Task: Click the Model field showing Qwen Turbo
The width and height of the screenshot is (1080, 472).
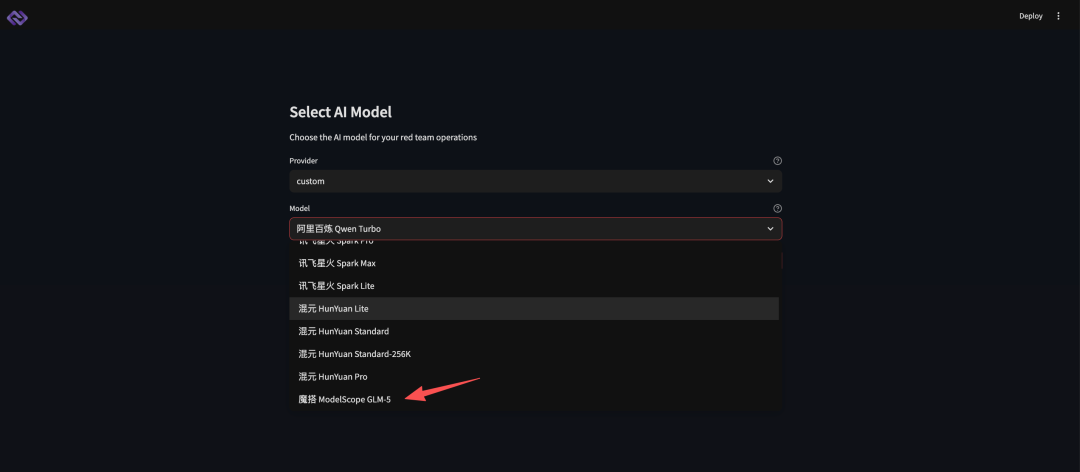Action: 520,229
